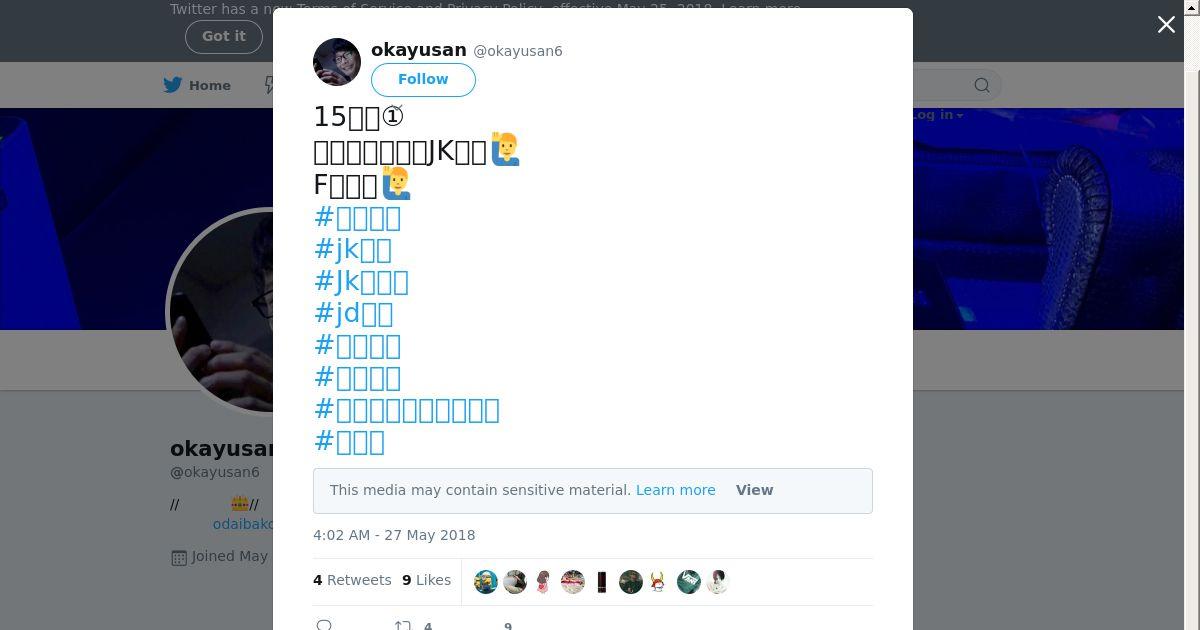Image resolution: width=1200 pixels, height=630 pixels.
Task: Open the hashtag beginning with capital #Jk
Action: (361, 282)
